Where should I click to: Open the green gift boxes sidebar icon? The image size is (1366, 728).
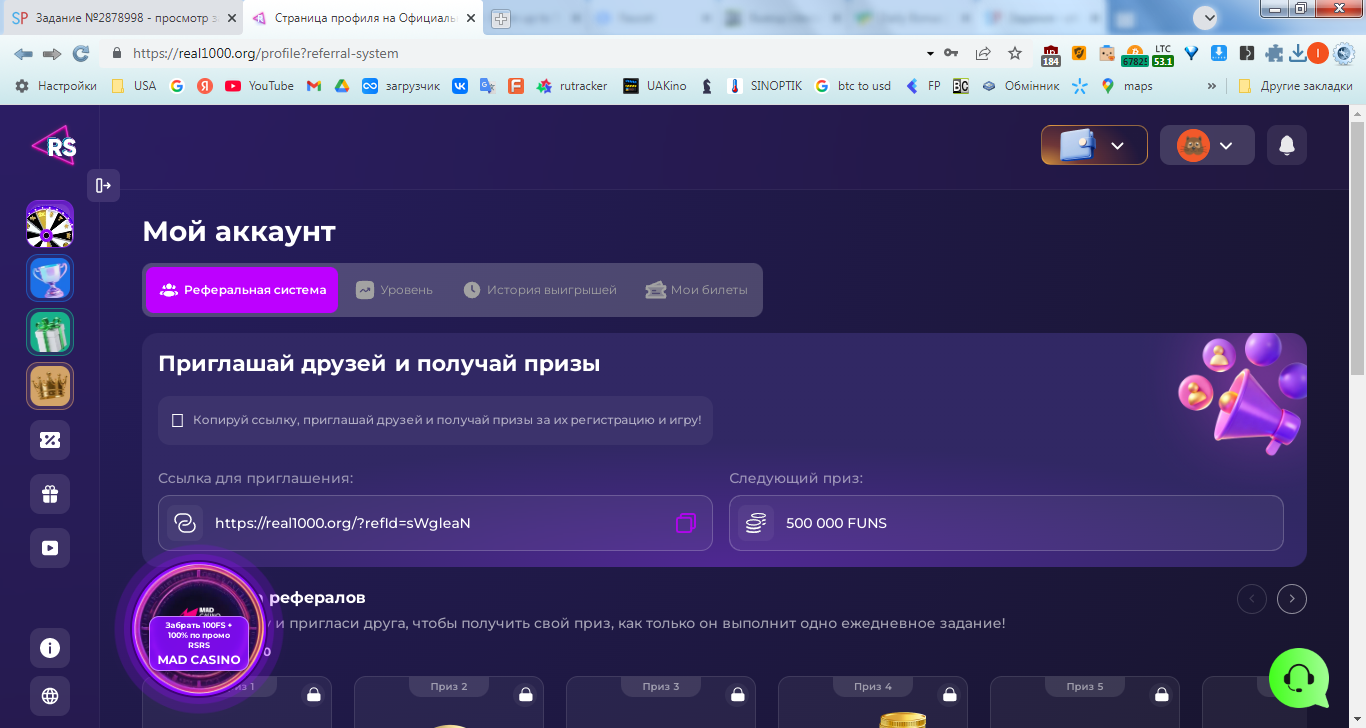coord(50,332)
